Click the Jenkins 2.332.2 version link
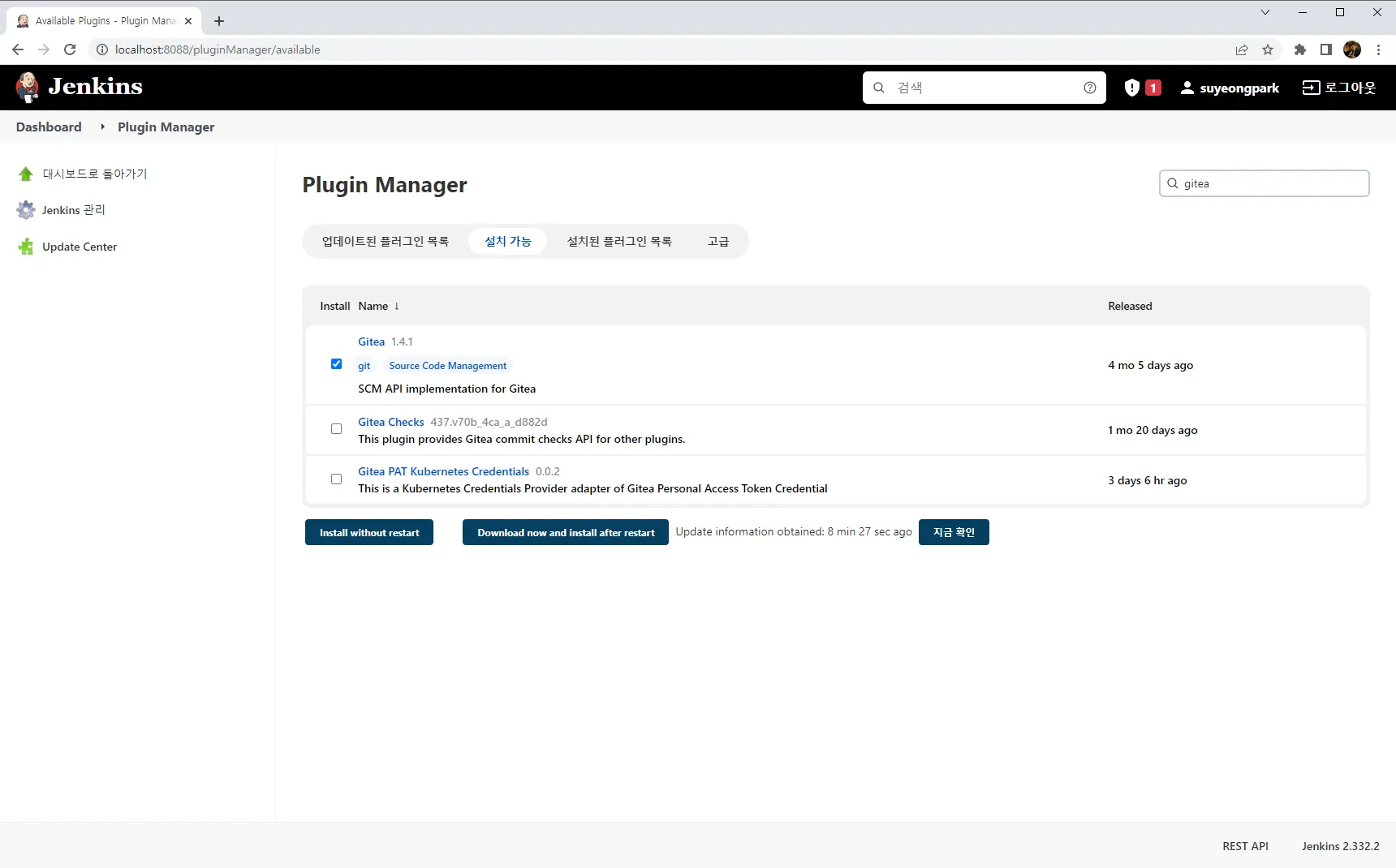Image resolution: width=1396 pixels, height=868 pixels. point(1341,846)
